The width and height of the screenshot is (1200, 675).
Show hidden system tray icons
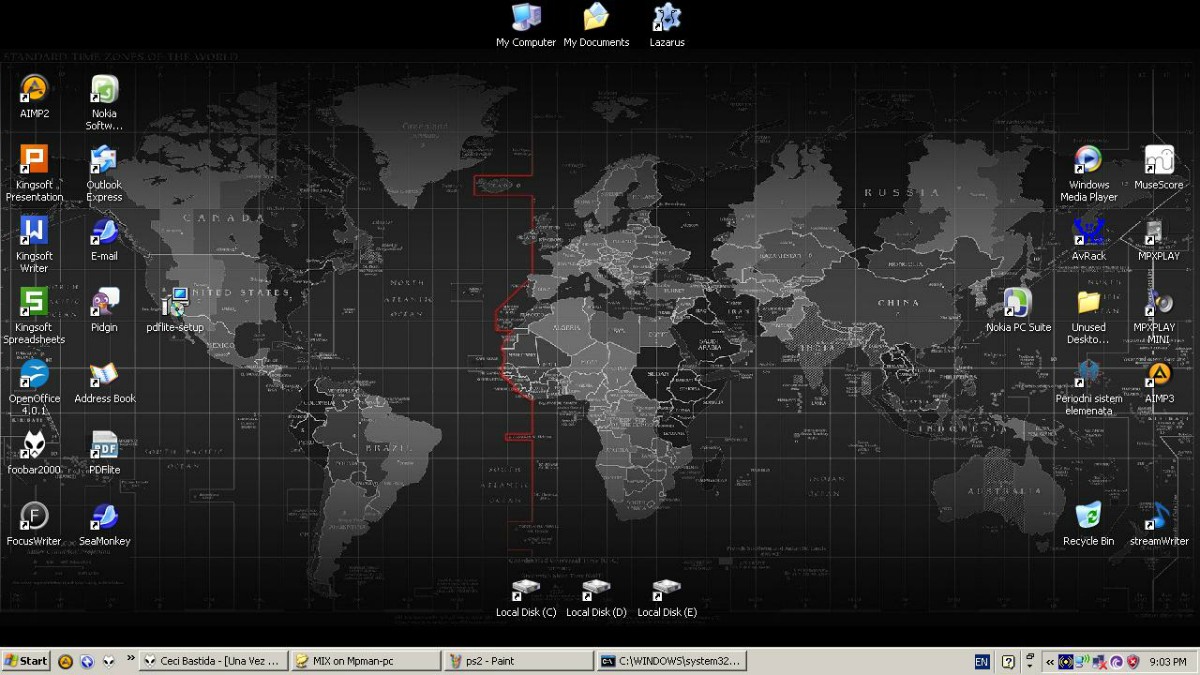1049,661
